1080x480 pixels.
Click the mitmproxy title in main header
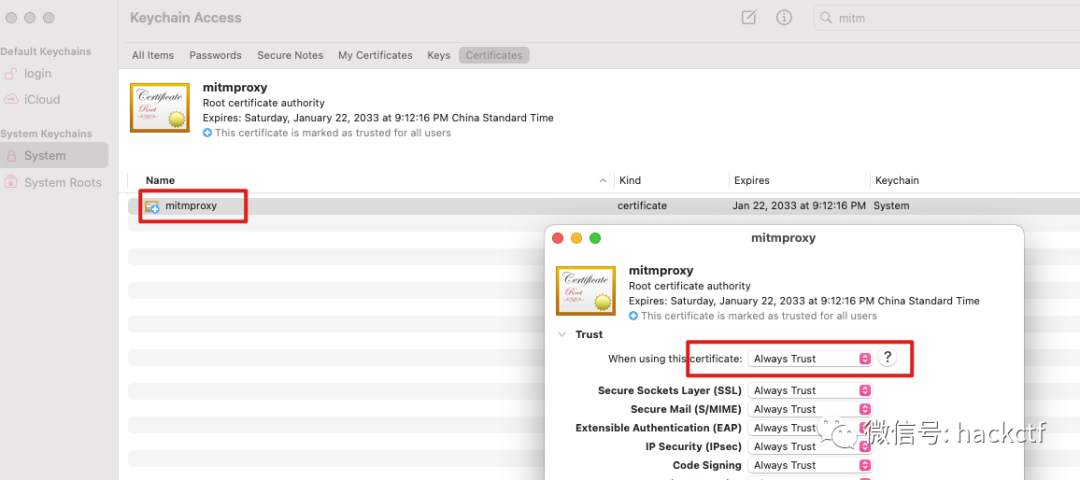pos(235,87)
